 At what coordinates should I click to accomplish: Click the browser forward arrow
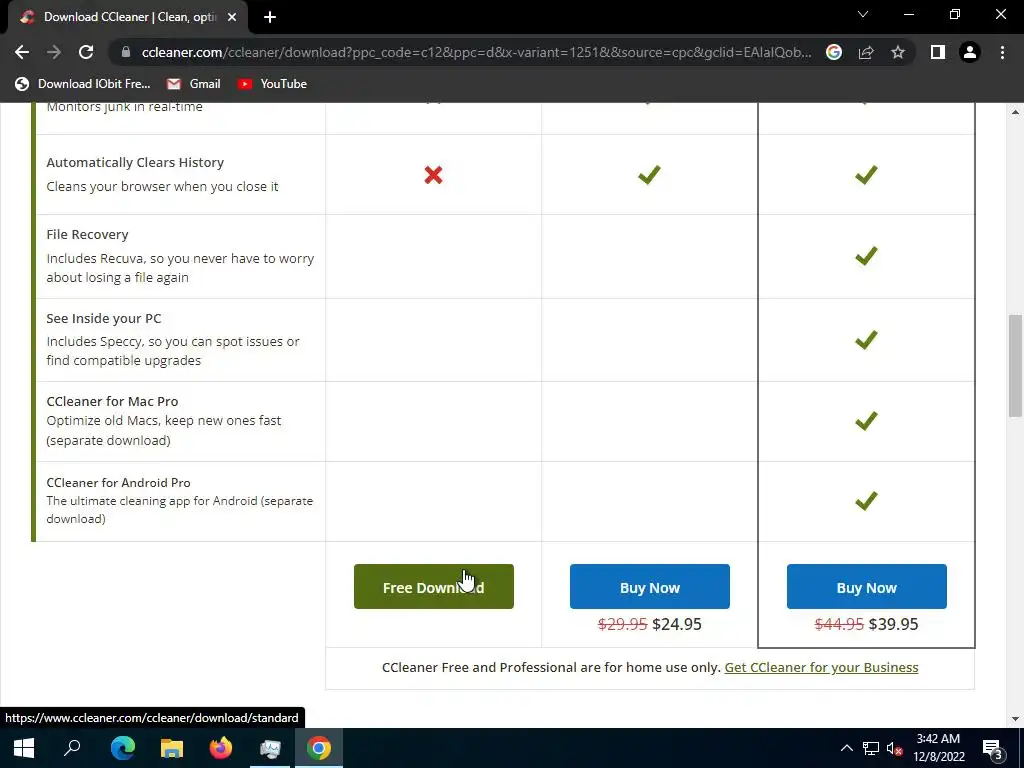click(54, 52)
